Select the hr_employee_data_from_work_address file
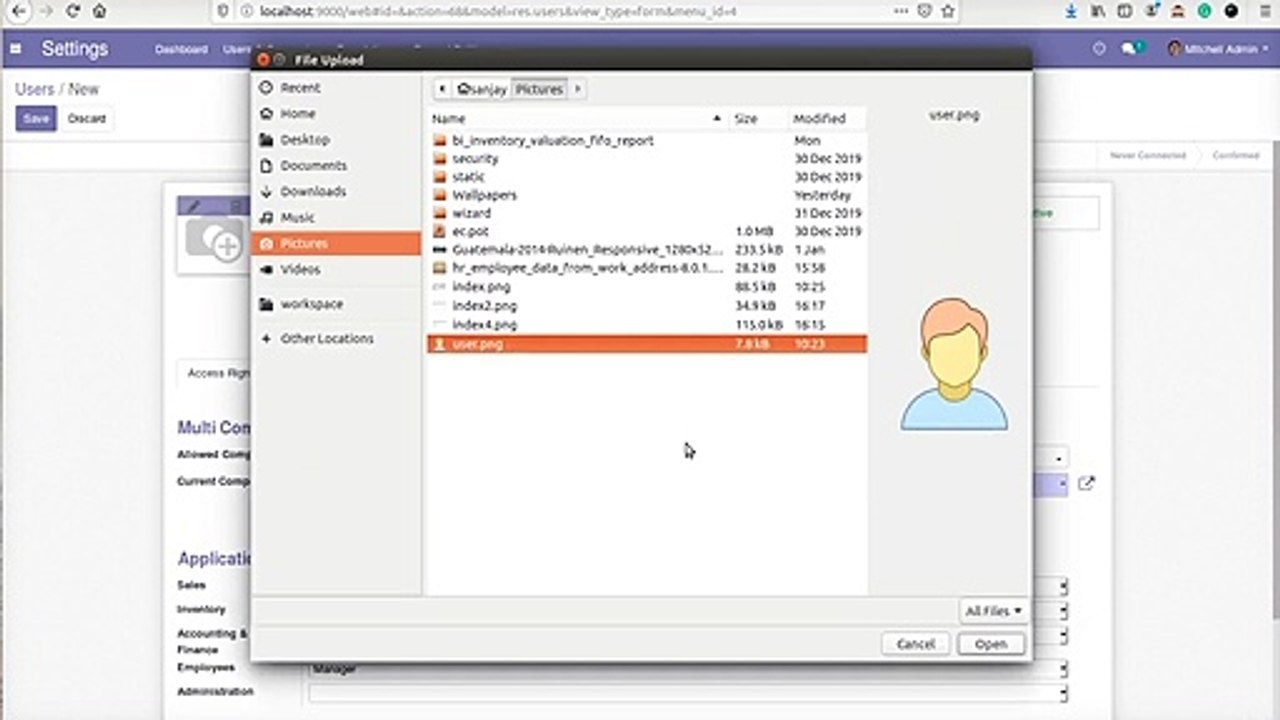This screenshot has width=1280, height=720. [647, 268]
